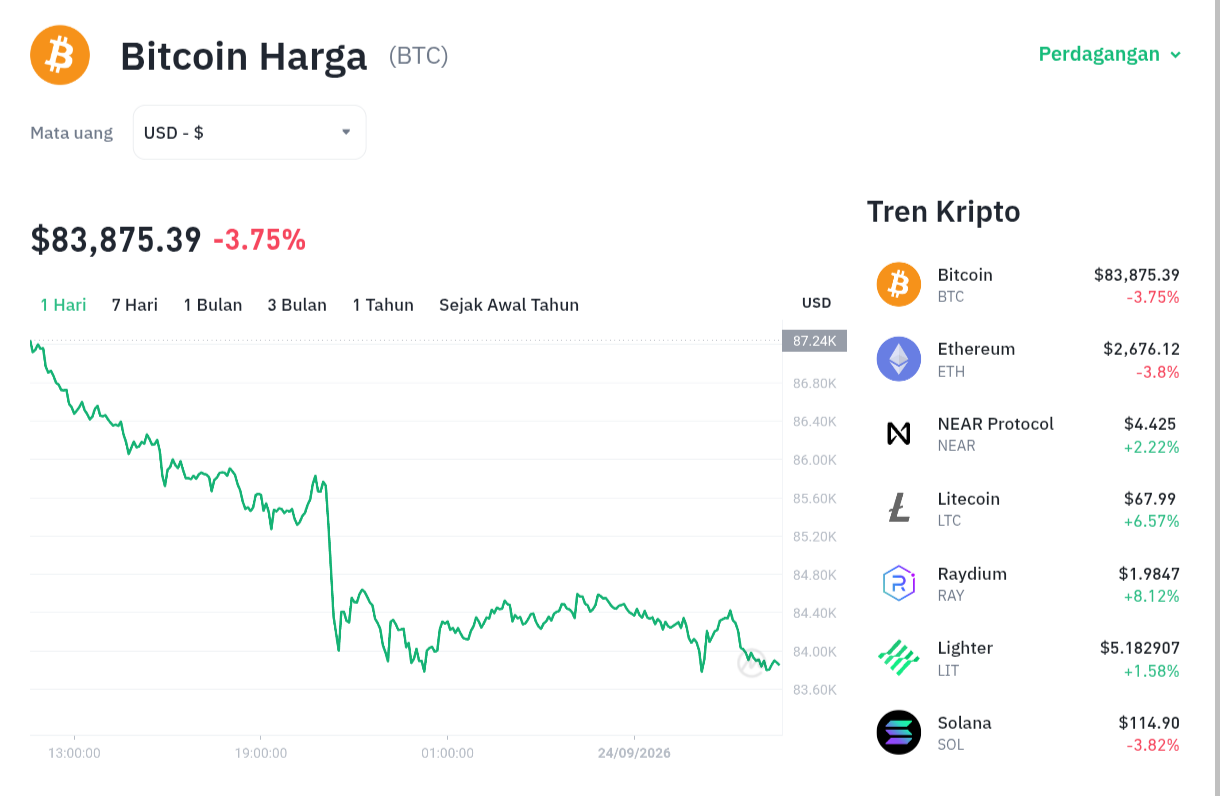Select the NEAR Protocol icon
The width and height of the screenshot is (1220, 796).
[899, 433]
